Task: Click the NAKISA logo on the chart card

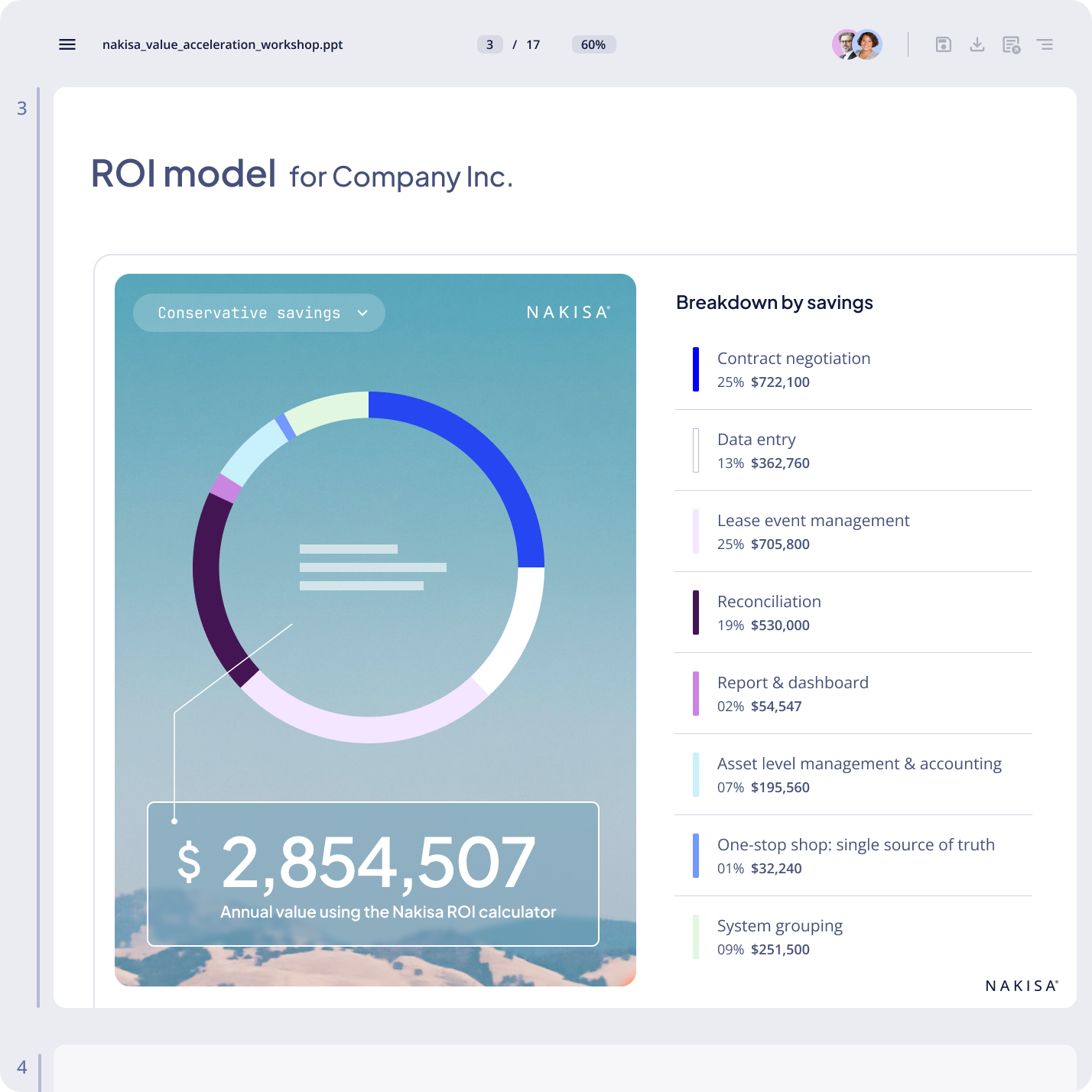Action: 567,312
